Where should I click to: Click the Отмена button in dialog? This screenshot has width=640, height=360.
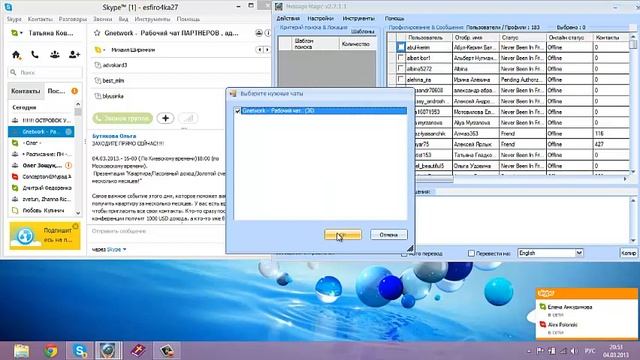pyautogui.click(x=389, y=235)
